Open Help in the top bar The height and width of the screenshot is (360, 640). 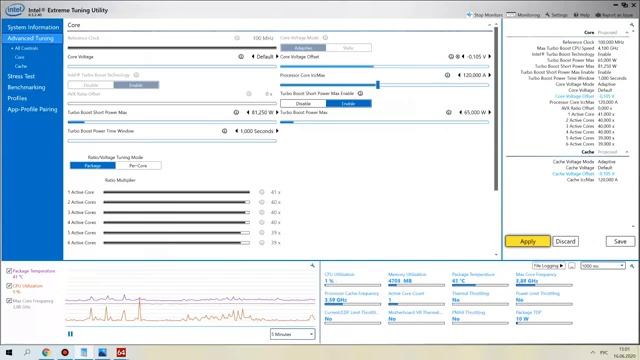pyautogui.click(x=582, y=15)
